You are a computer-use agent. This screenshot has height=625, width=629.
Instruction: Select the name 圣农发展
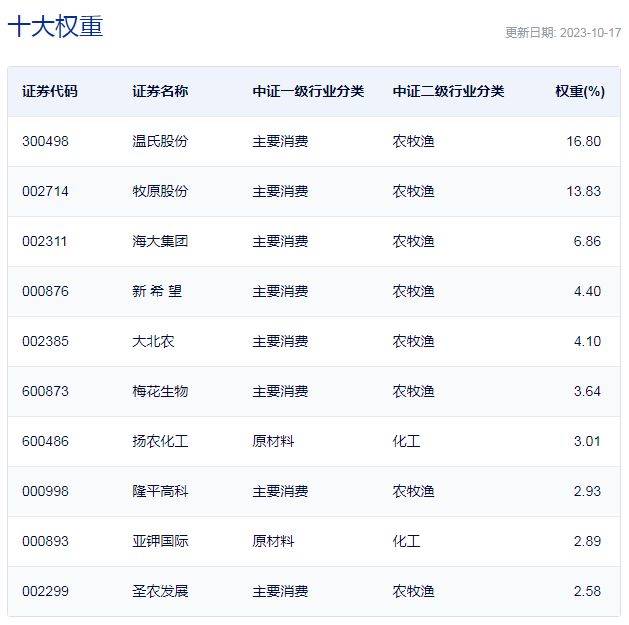coord(160,591)
